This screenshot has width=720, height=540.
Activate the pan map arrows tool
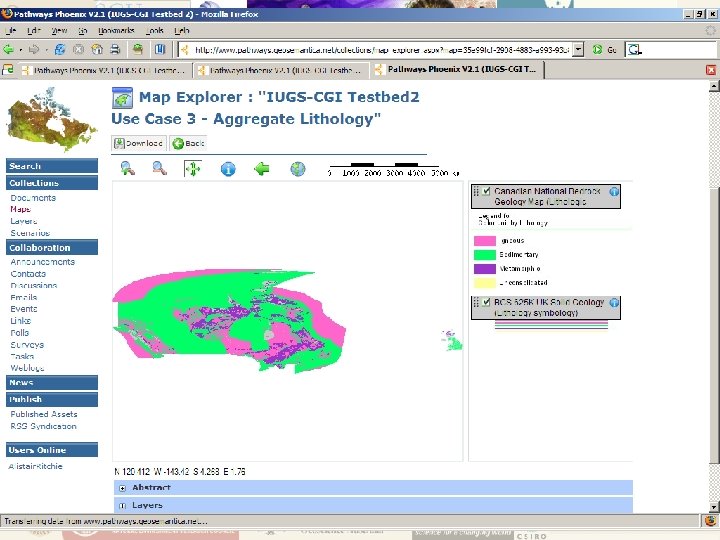(x=192, y=169)
